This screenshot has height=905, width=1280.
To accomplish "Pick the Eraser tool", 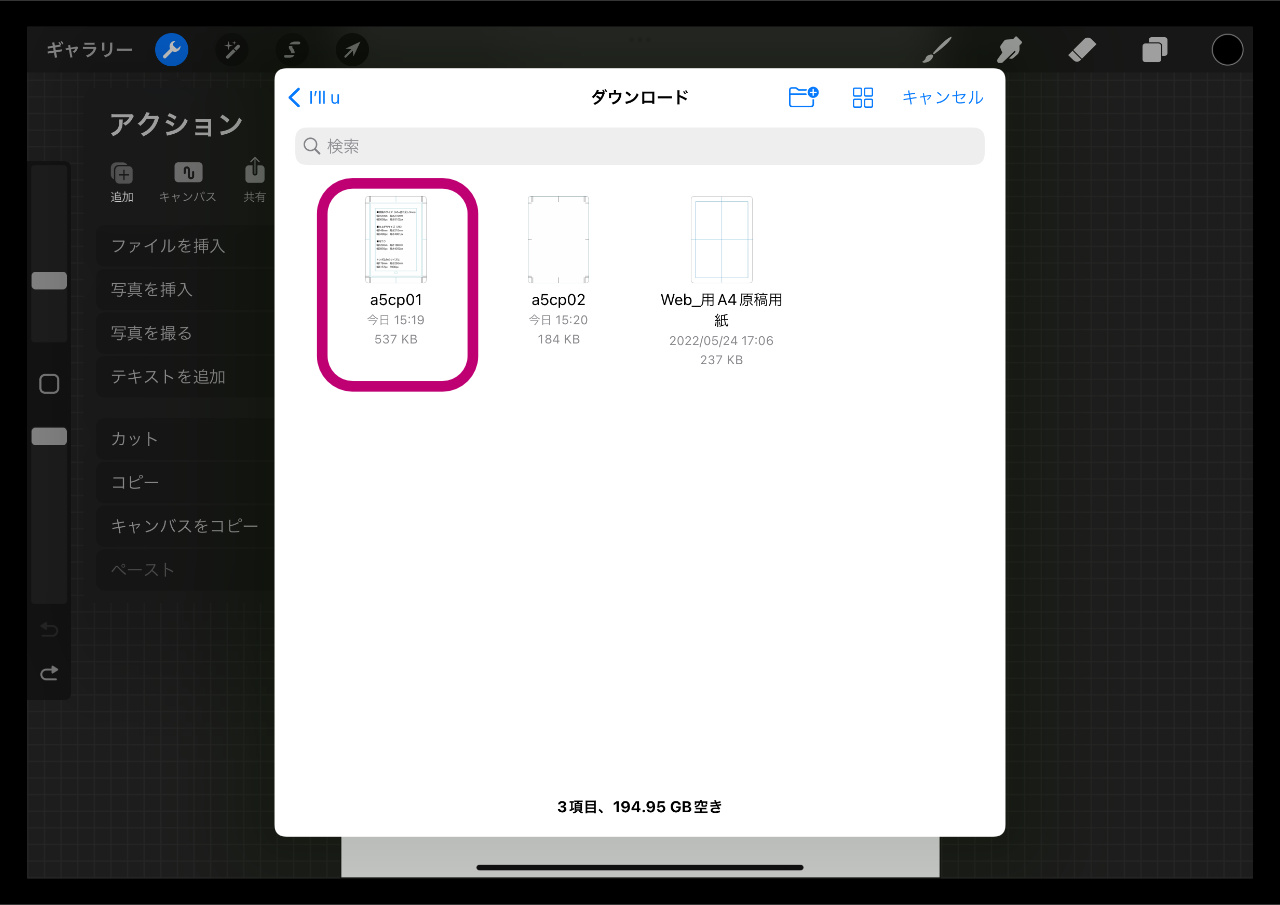I will coord(1082,50).
